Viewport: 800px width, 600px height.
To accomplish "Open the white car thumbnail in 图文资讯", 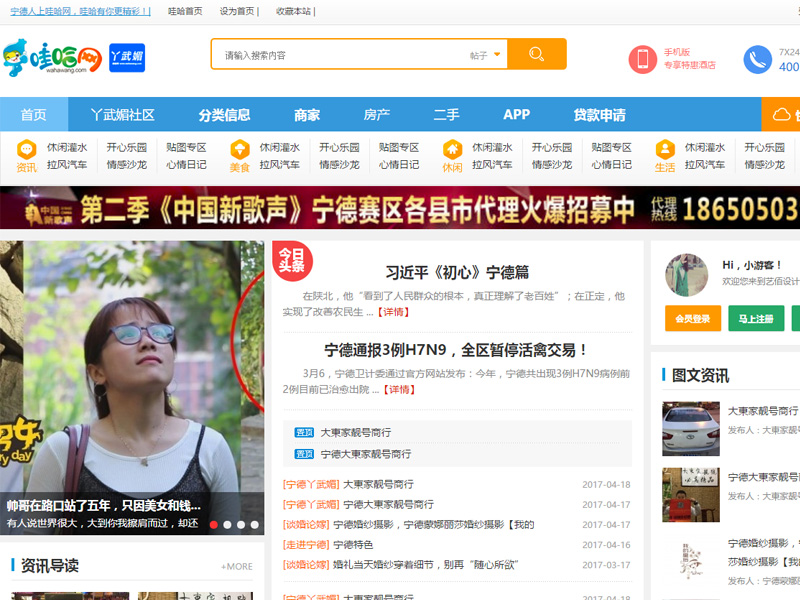I will click(x=691, y=429).
